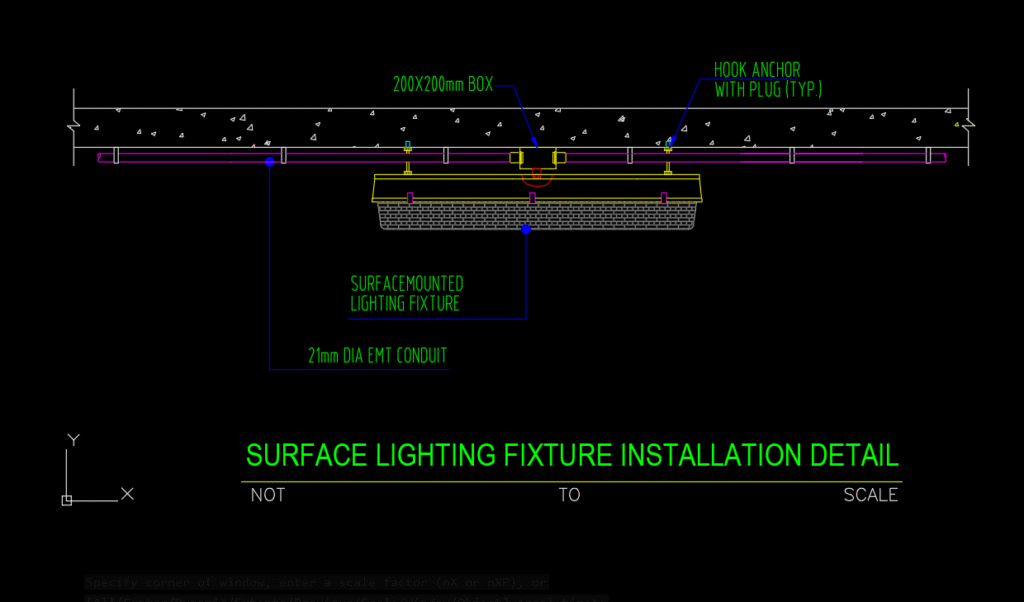
Task: Select the "HOOK ANCHOR" annotation line
Action: coord(757,70)
